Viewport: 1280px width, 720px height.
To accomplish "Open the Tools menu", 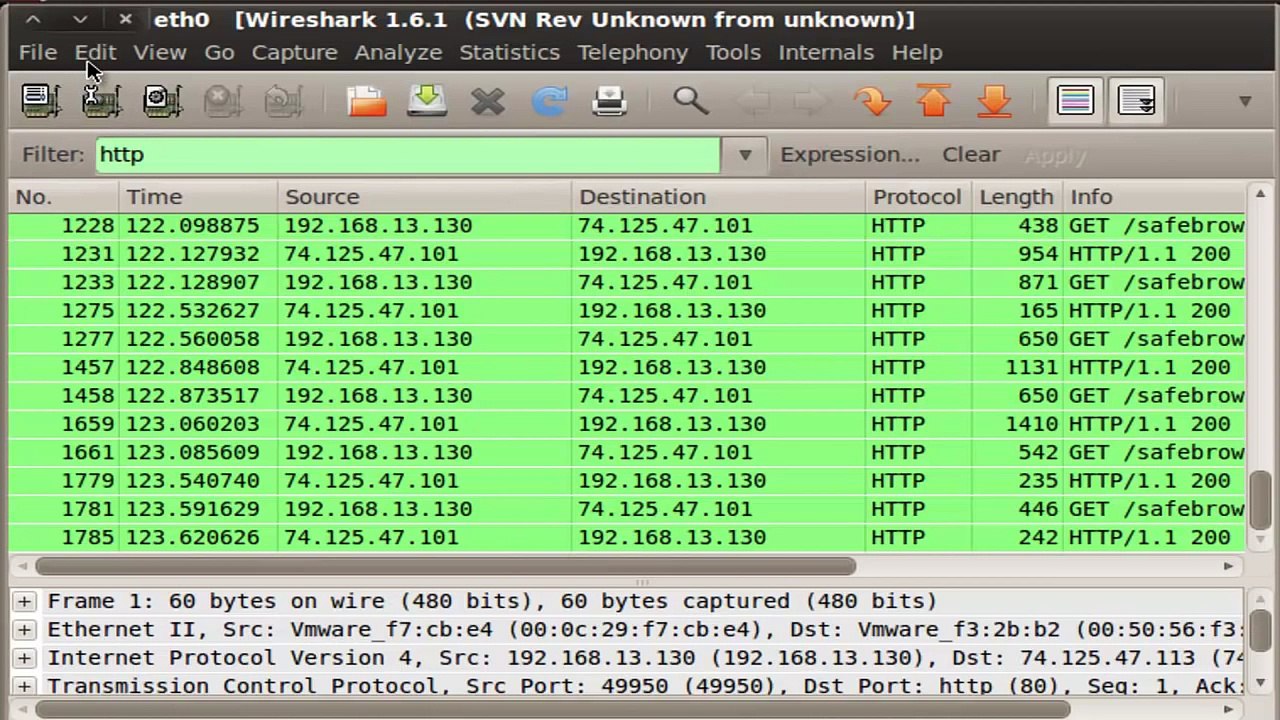I will (x=733, y=52).
